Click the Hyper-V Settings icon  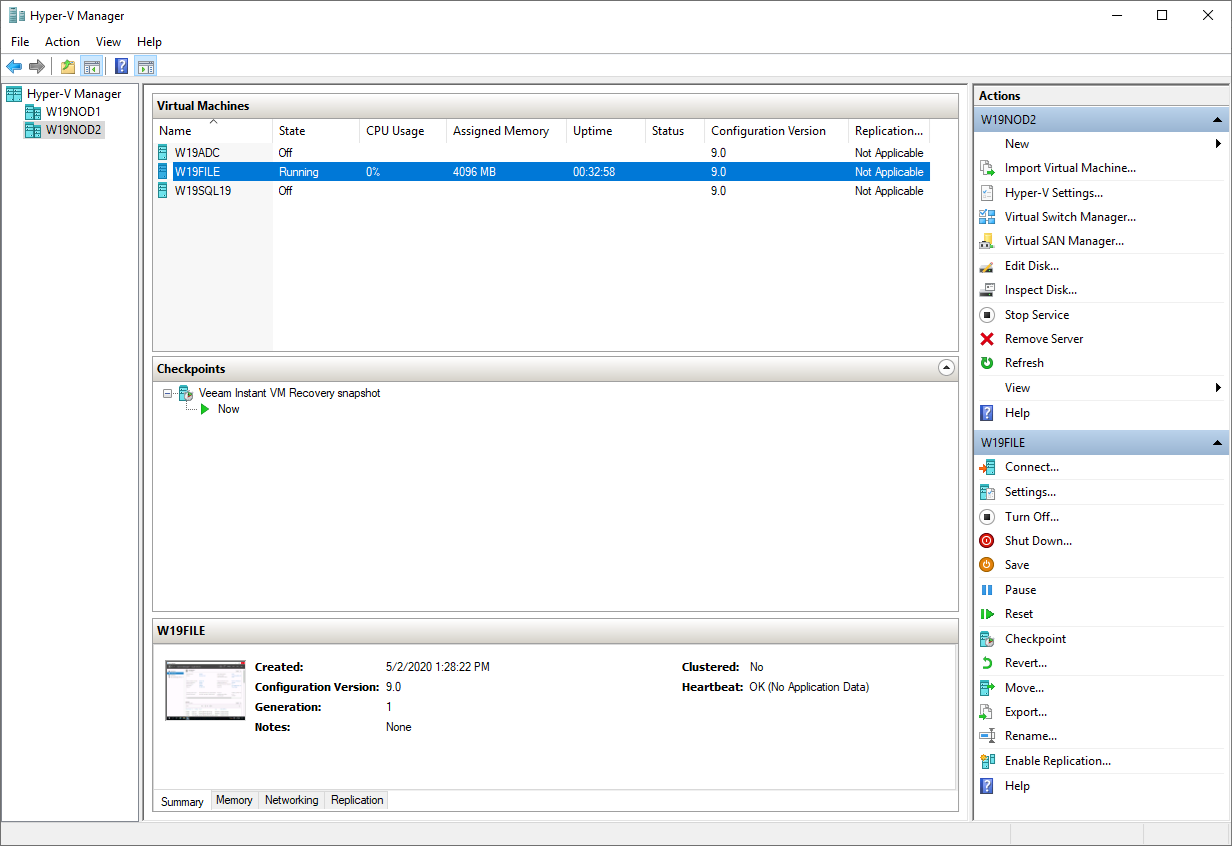point(987,193)
